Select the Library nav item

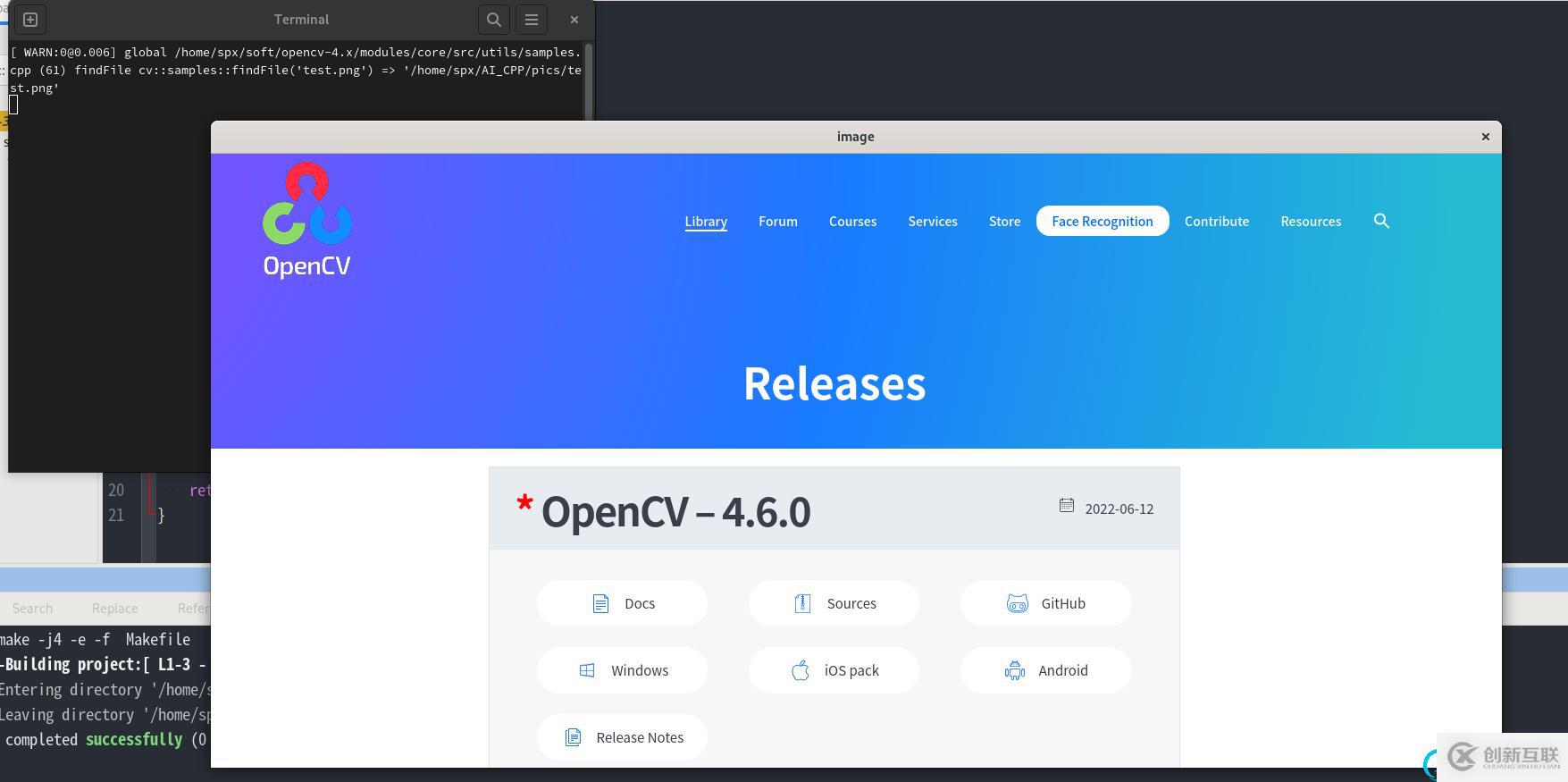pos(706,222)
